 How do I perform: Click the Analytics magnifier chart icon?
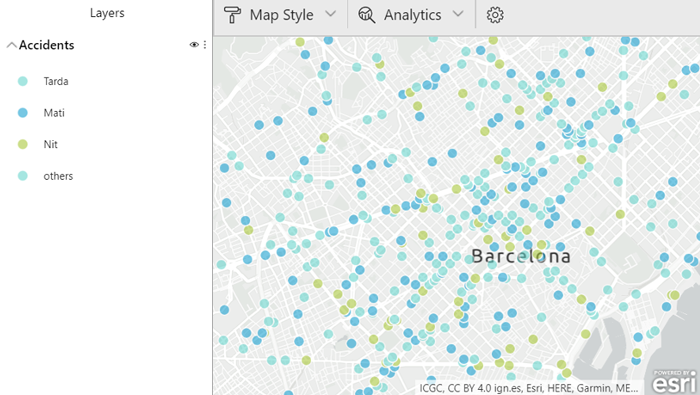coord(367,15)
